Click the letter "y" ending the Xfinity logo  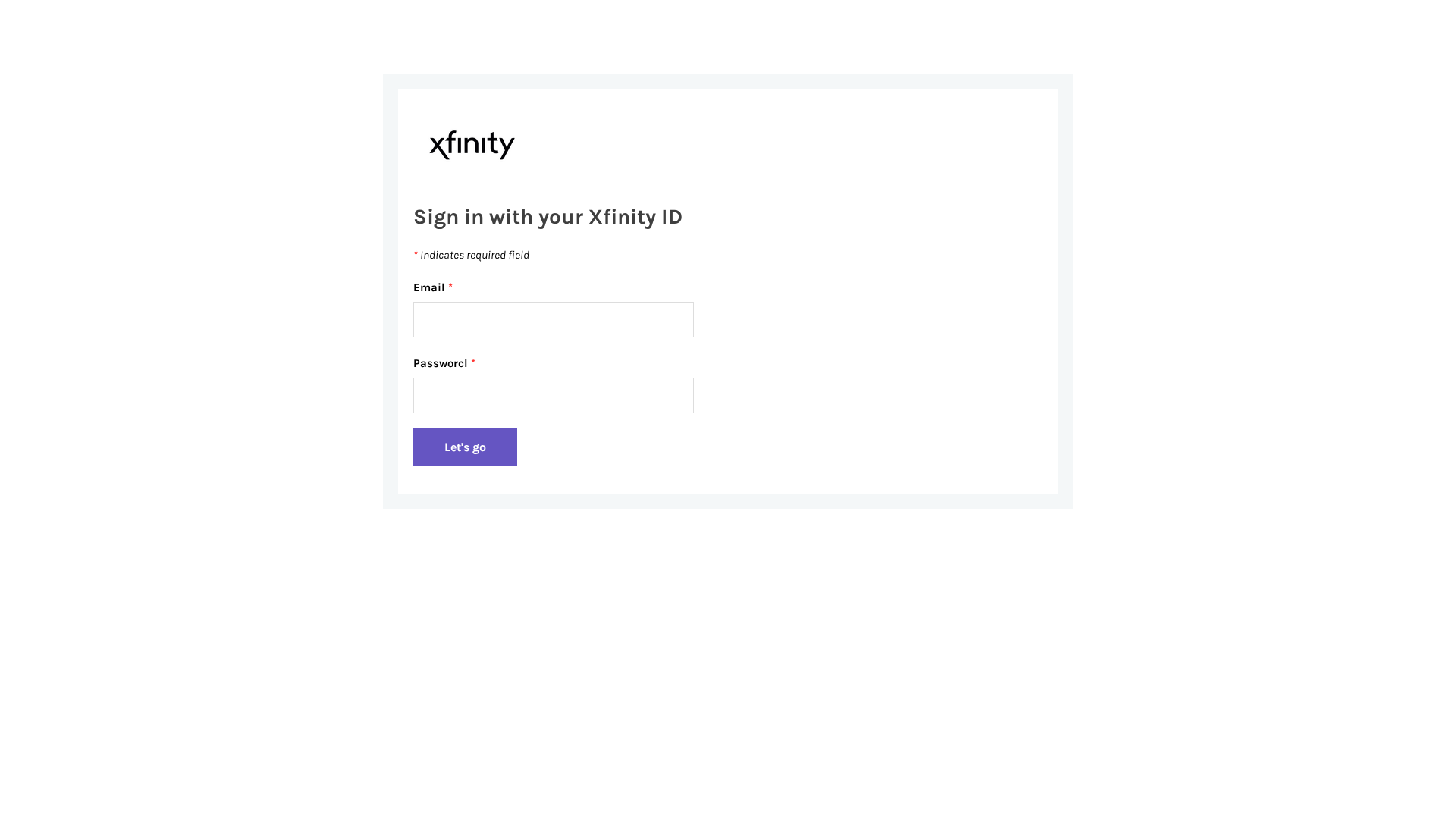(x=506, y=148)
